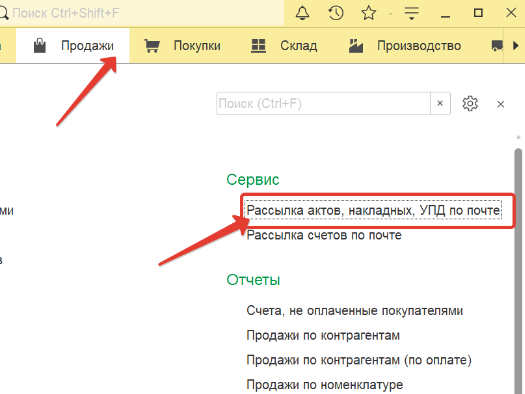
Task: Click the menu vertical scrollbar
Action: click(518, 271)
